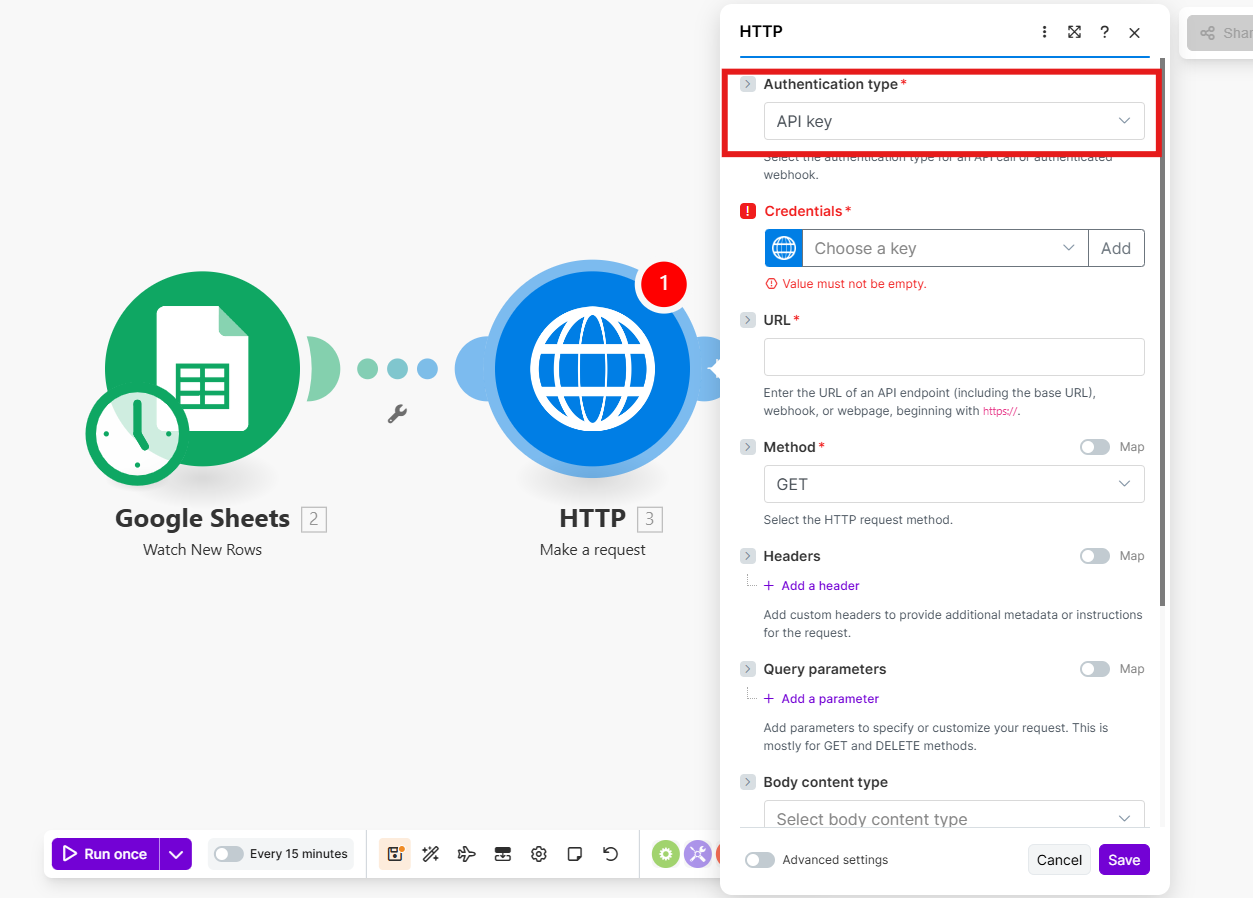The height and width of the screenshot is (898, 1253).
Task: Save the scenario using the floppy disk icon
Action: pyautogui.click(x=395, y=854)
